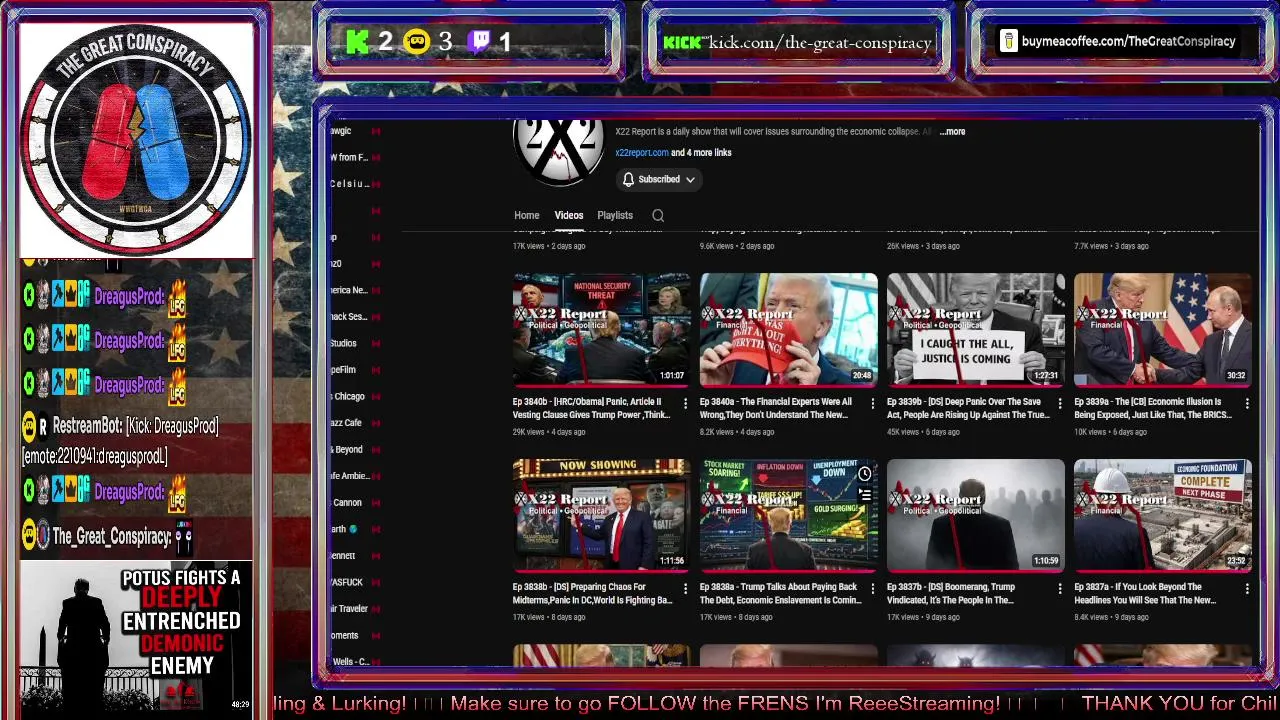Open Ep 3837b Boomerang video title
The image size is (1280, 720).
point(951,594)
